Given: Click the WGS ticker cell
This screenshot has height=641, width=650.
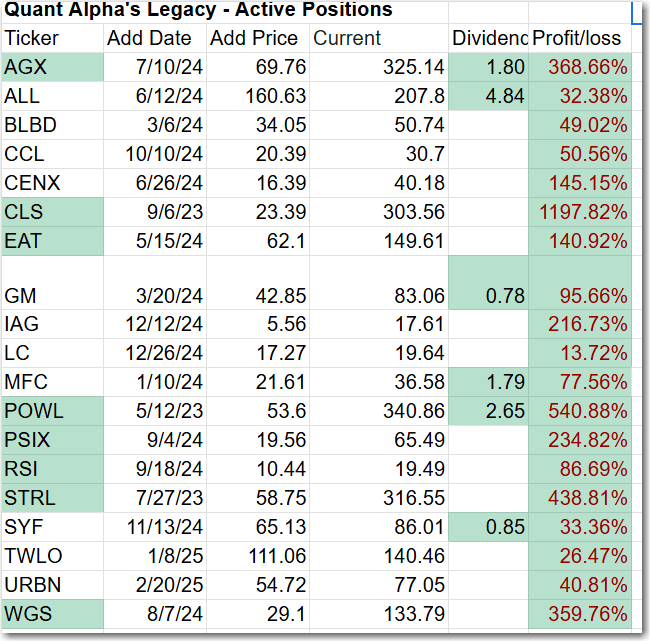Looking at the screenshot, I should 52,614.
